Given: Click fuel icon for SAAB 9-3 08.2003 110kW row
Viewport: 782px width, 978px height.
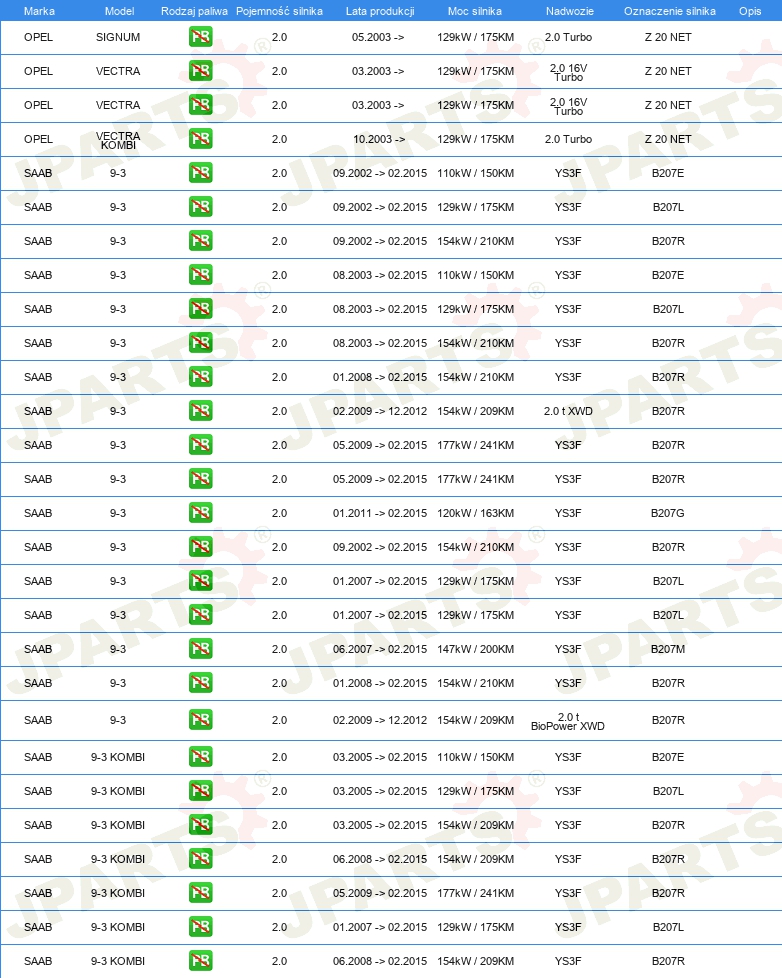Looking at the screenshot, I should [200, 274].
